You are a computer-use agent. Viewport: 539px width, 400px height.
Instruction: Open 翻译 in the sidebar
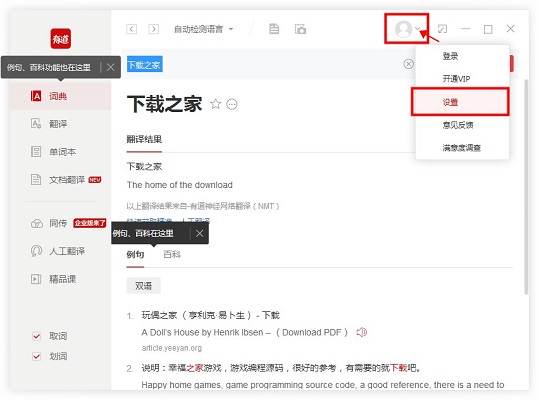(x=60, y=124)
